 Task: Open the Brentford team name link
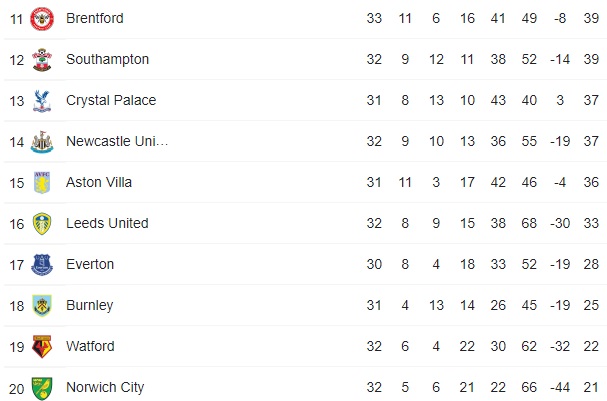coord(95,18)
